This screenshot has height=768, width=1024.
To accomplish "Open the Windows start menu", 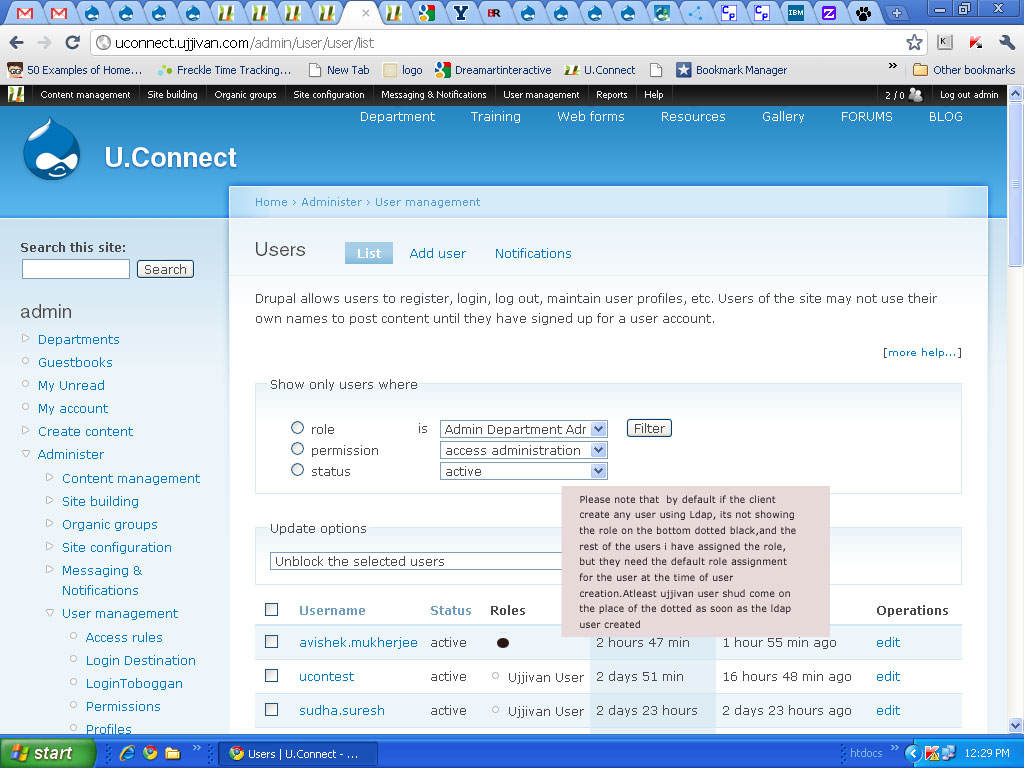I will [x=47, y=753].
